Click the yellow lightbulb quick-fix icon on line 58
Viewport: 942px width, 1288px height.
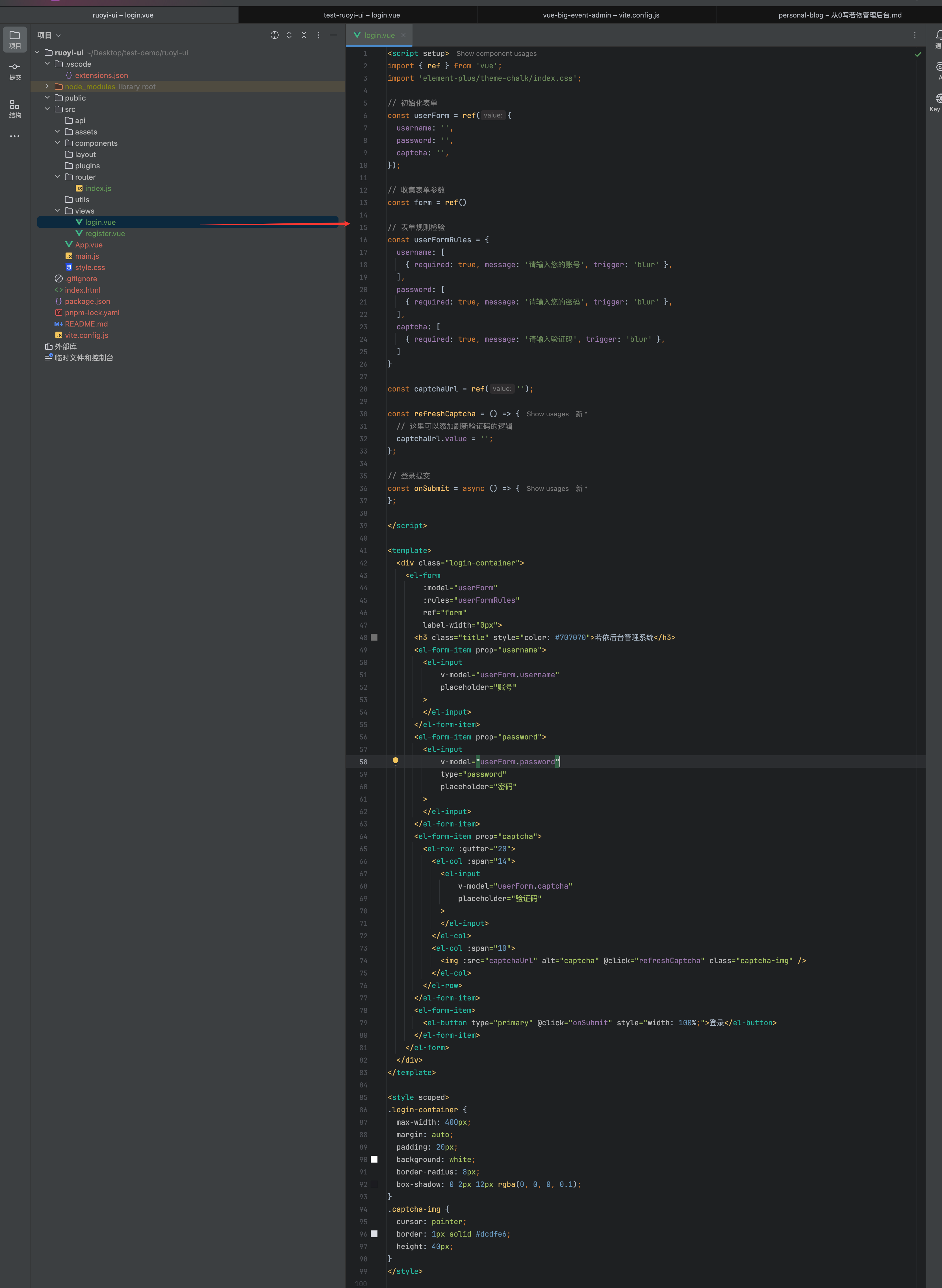395,762
